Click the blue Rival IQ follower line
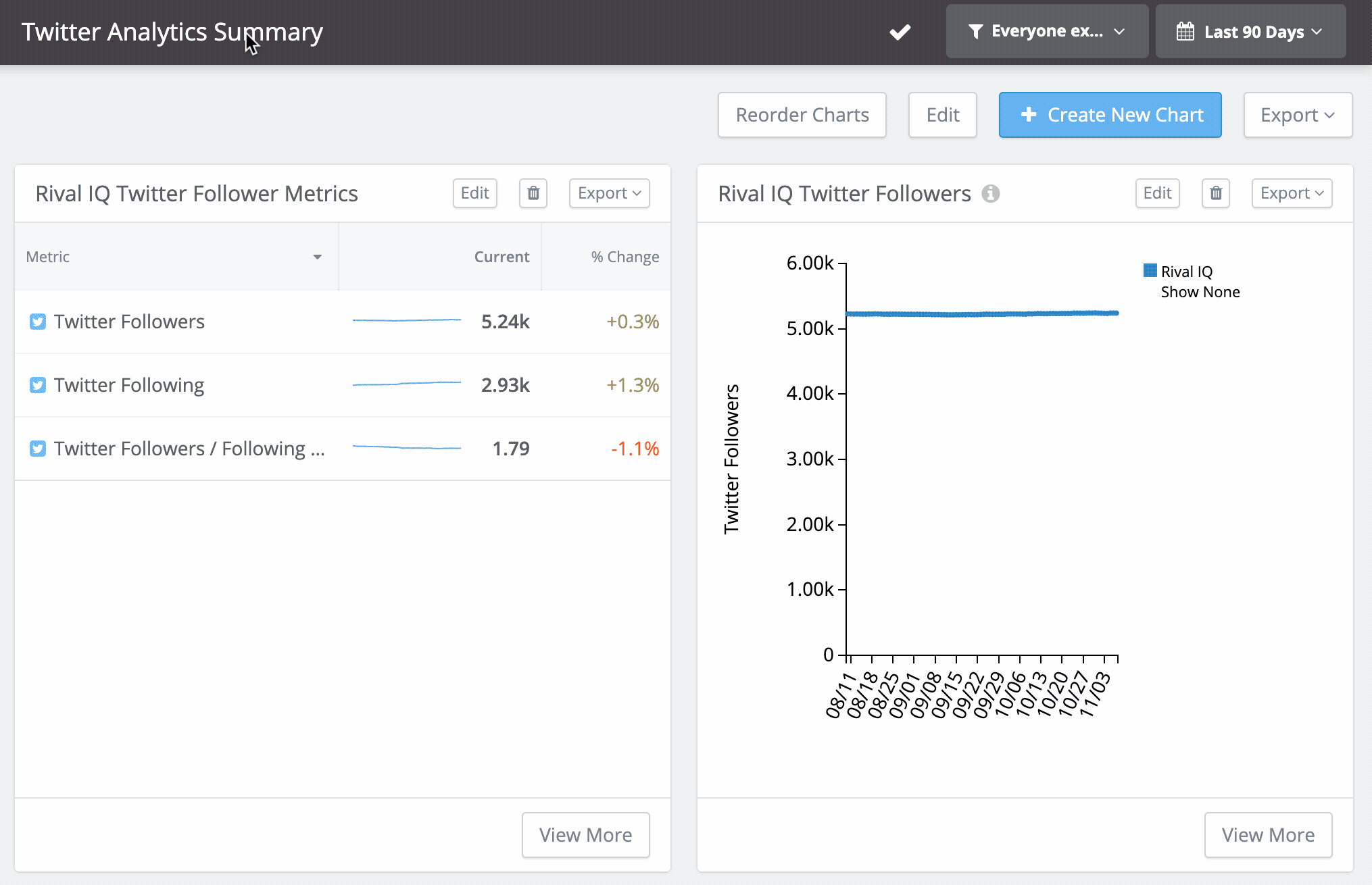Screen dimensions: 1372x885 coord(982,313)
